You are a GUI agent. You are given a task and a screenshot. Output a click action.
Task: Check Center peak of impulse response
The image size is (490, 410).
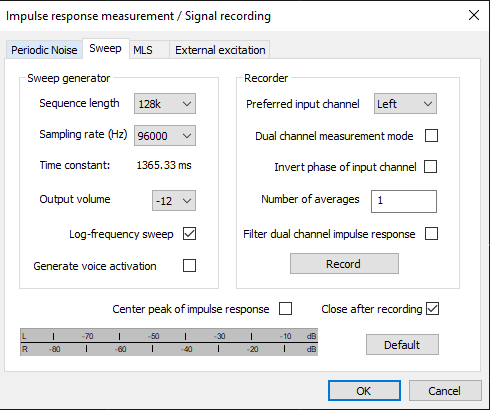click(285, 309)
